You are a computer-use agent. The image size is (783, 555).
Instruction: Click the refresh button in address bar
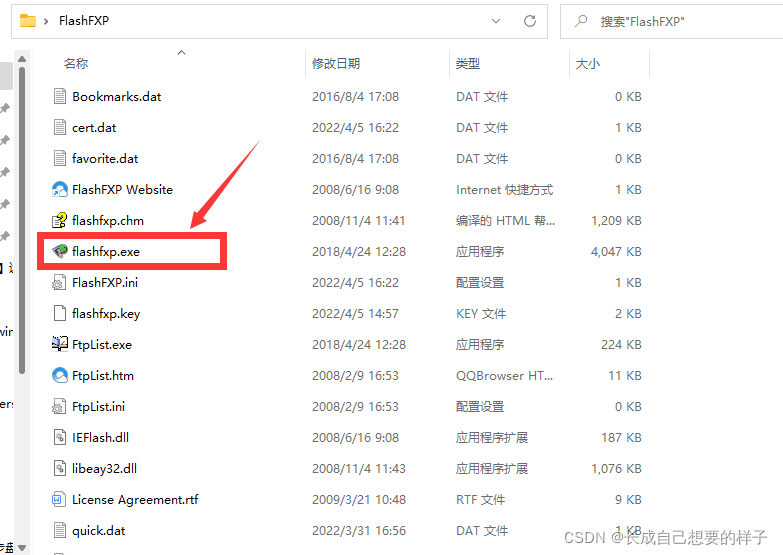[x=530, y=21]
